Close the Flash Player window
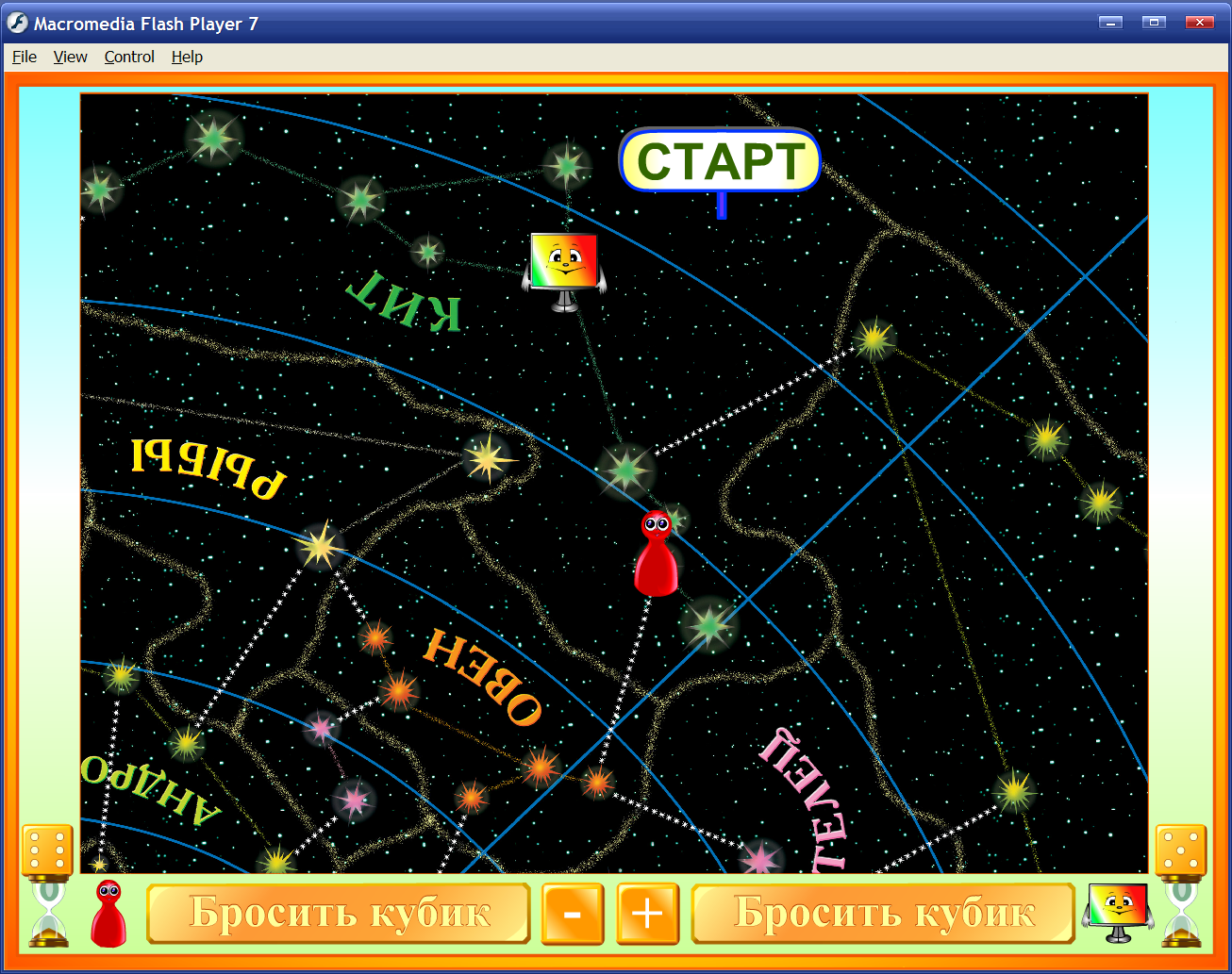The height and width of the screenshot is (974, 1232). pos(1200,23)
